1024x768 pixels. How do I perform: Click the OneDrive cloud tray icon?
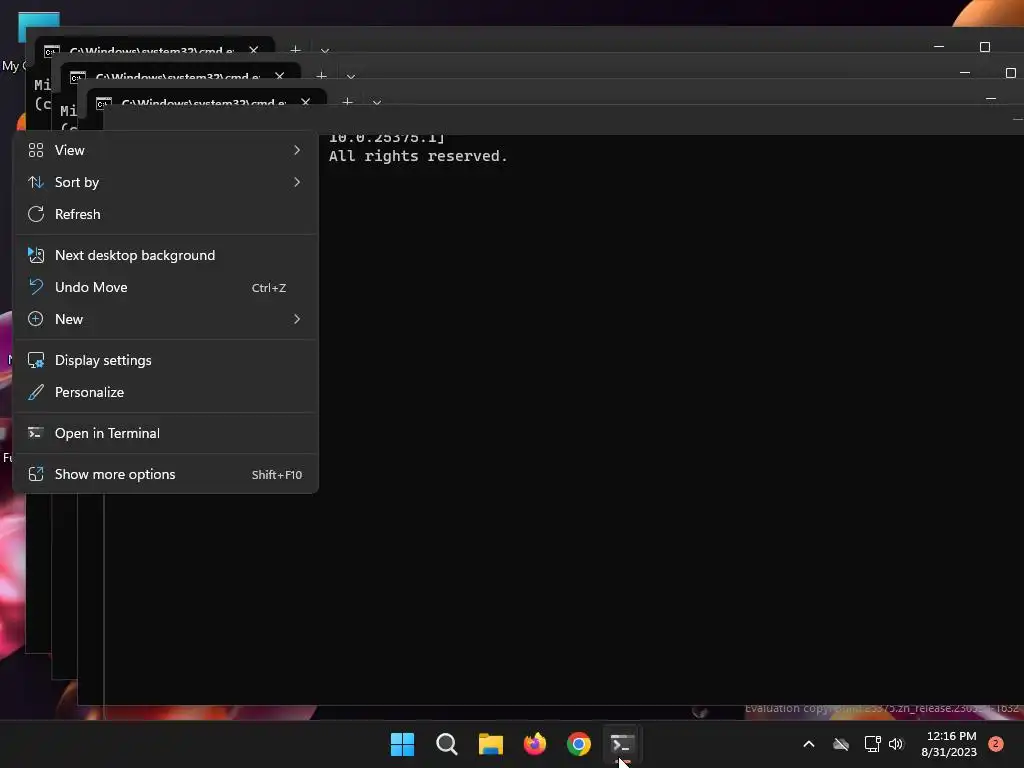(841, 744)
